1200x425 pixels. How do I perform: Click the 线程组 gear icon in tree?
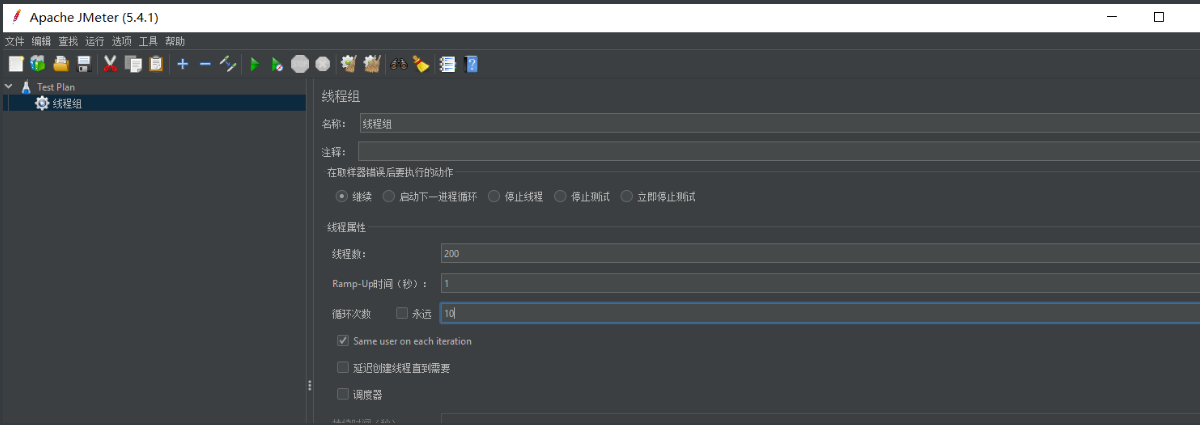pos(42,103)
